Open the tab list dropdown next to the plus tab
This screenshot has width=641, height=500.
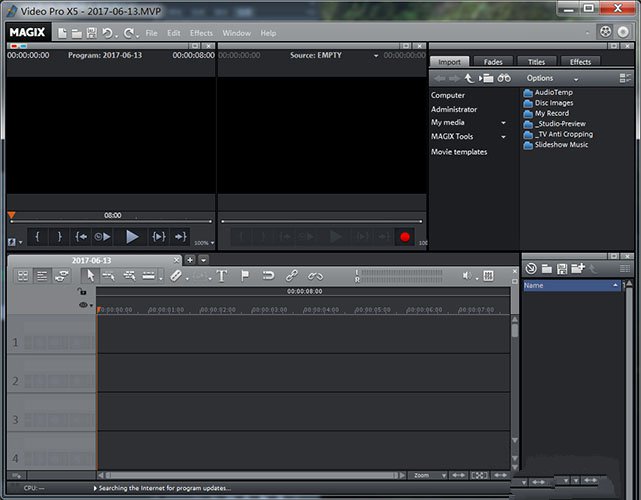204,260
